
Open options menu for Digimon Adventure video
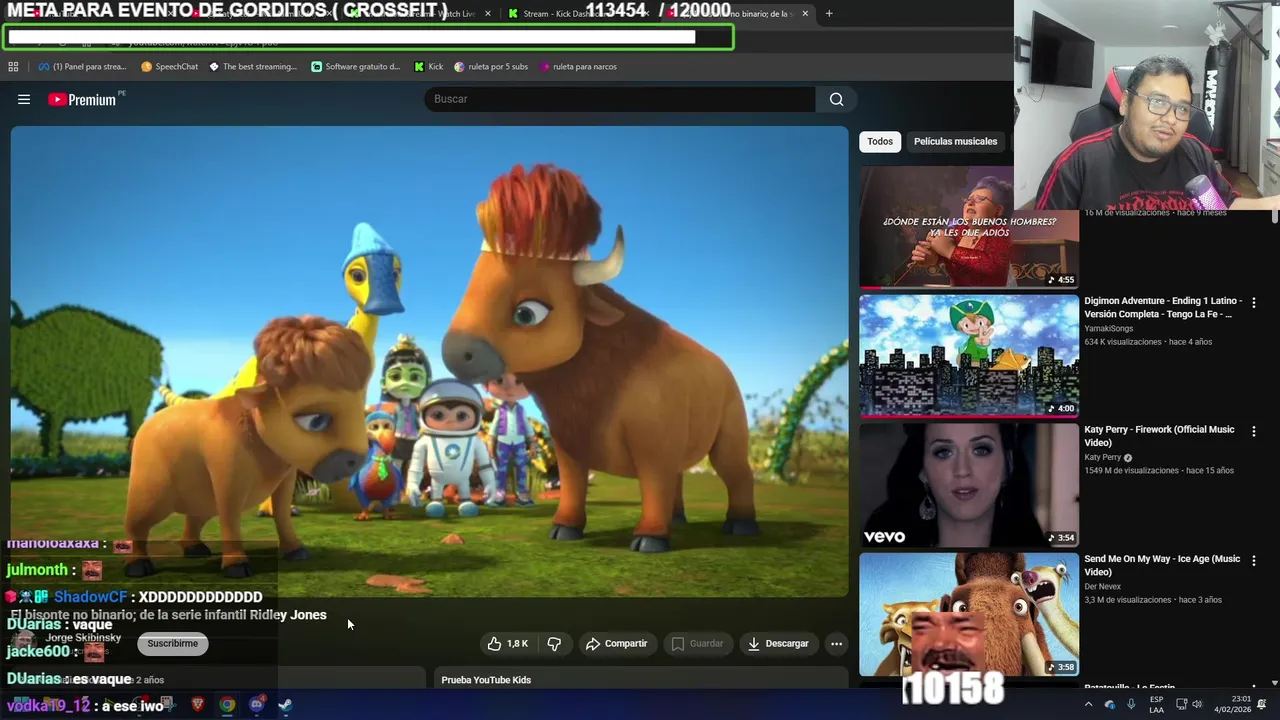(1253, 302)
